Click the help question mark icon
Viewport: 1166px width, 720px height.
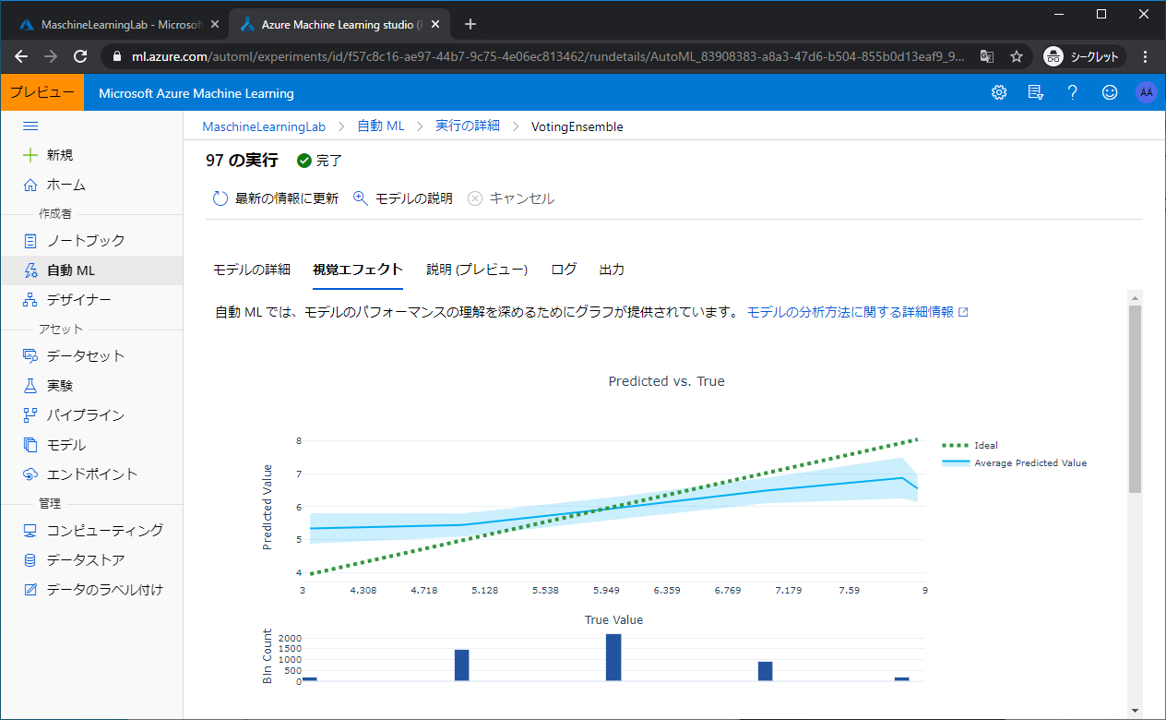(x=1072, y=93)
